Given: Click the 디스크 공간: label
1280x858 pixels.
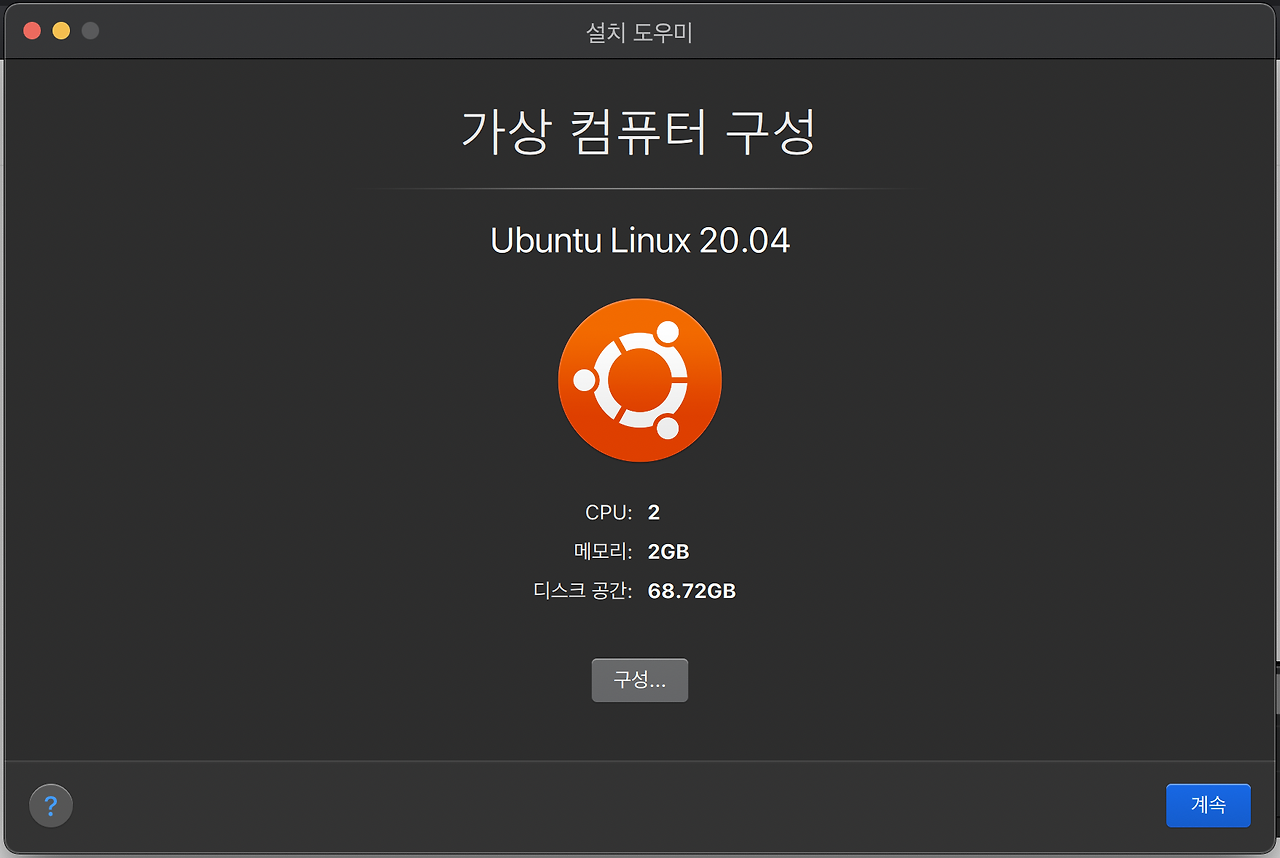Looking at the screenshot, I should (x=583, y=591).
